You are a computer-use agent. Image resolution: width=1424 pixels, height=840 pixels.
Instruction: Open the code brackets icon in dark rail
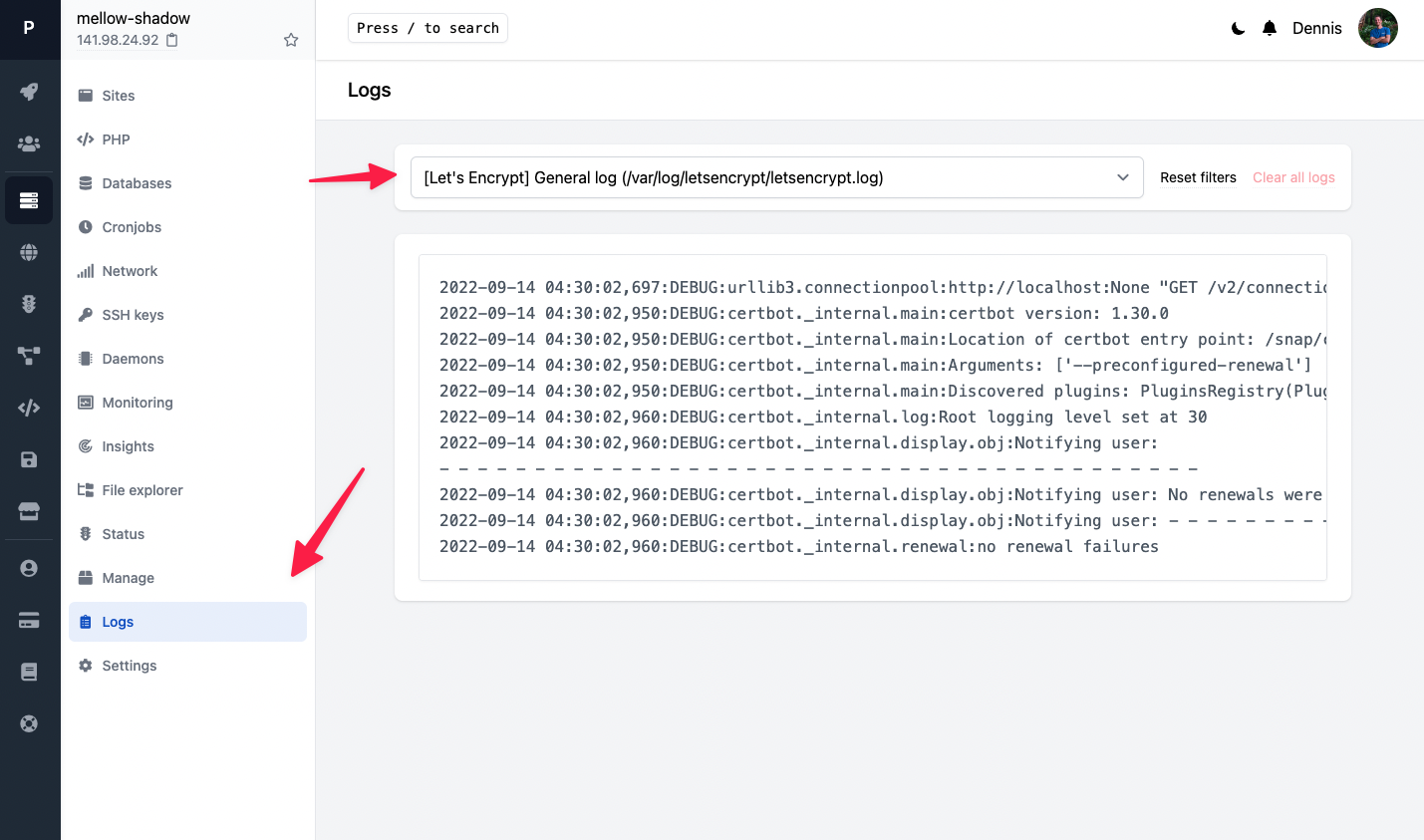point(29,407)
